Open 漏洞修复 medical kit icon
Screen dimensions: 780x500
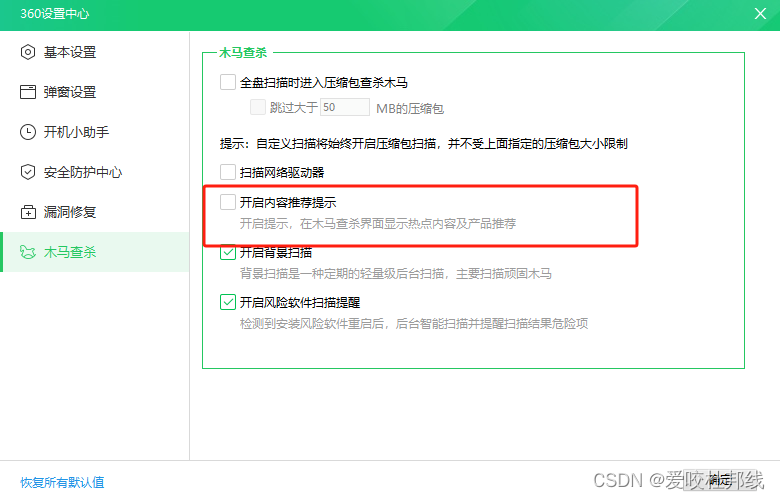coord(28,212)
